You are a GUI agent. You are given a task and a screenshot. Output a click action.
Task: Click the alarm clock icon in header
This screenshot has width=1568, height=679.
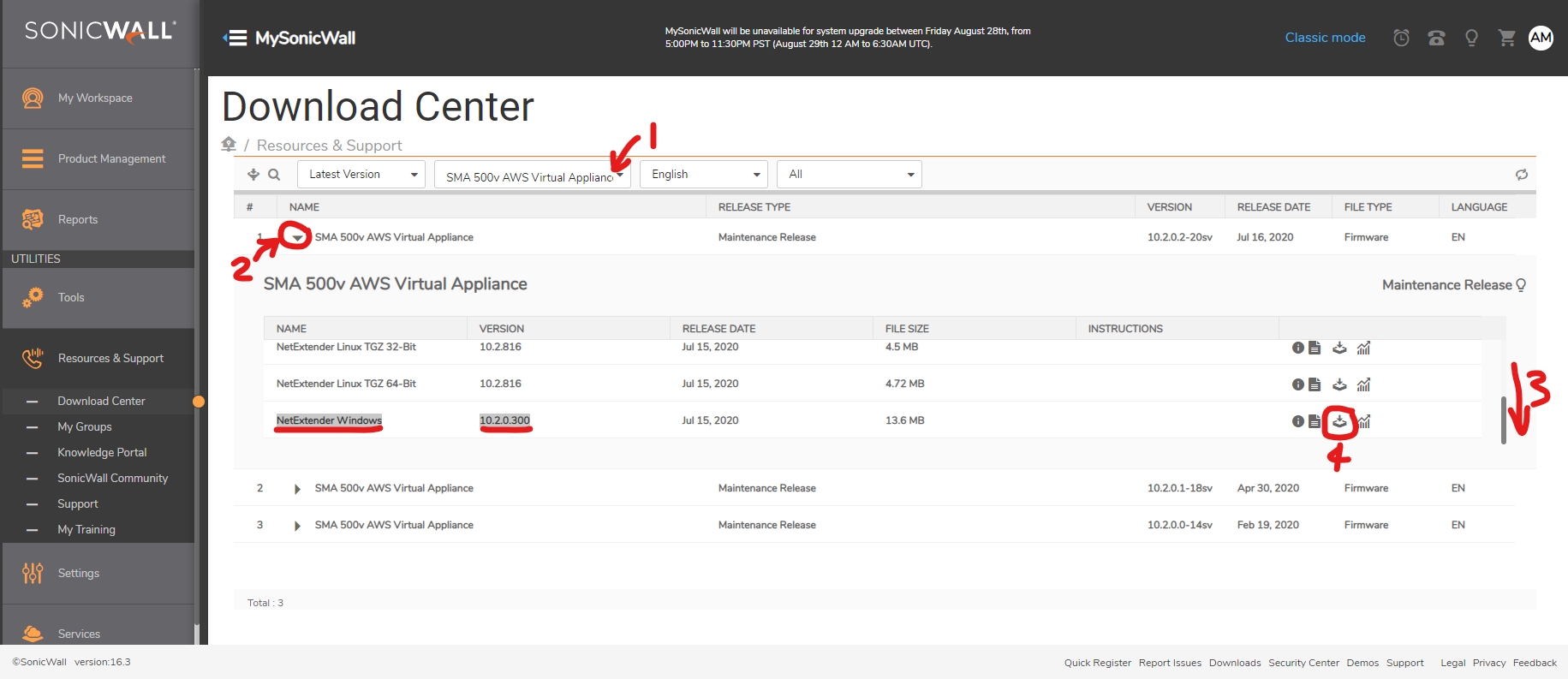(1401, 38)
